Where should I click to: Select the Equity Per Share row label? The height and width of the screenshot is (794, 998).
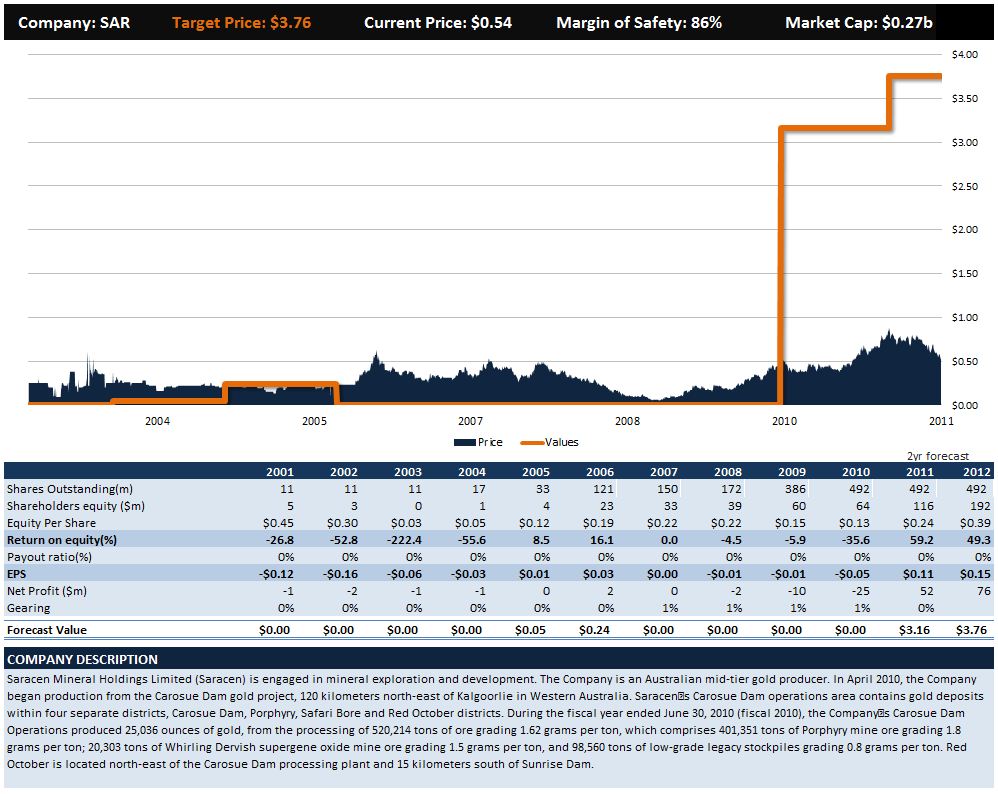(52, 523)
